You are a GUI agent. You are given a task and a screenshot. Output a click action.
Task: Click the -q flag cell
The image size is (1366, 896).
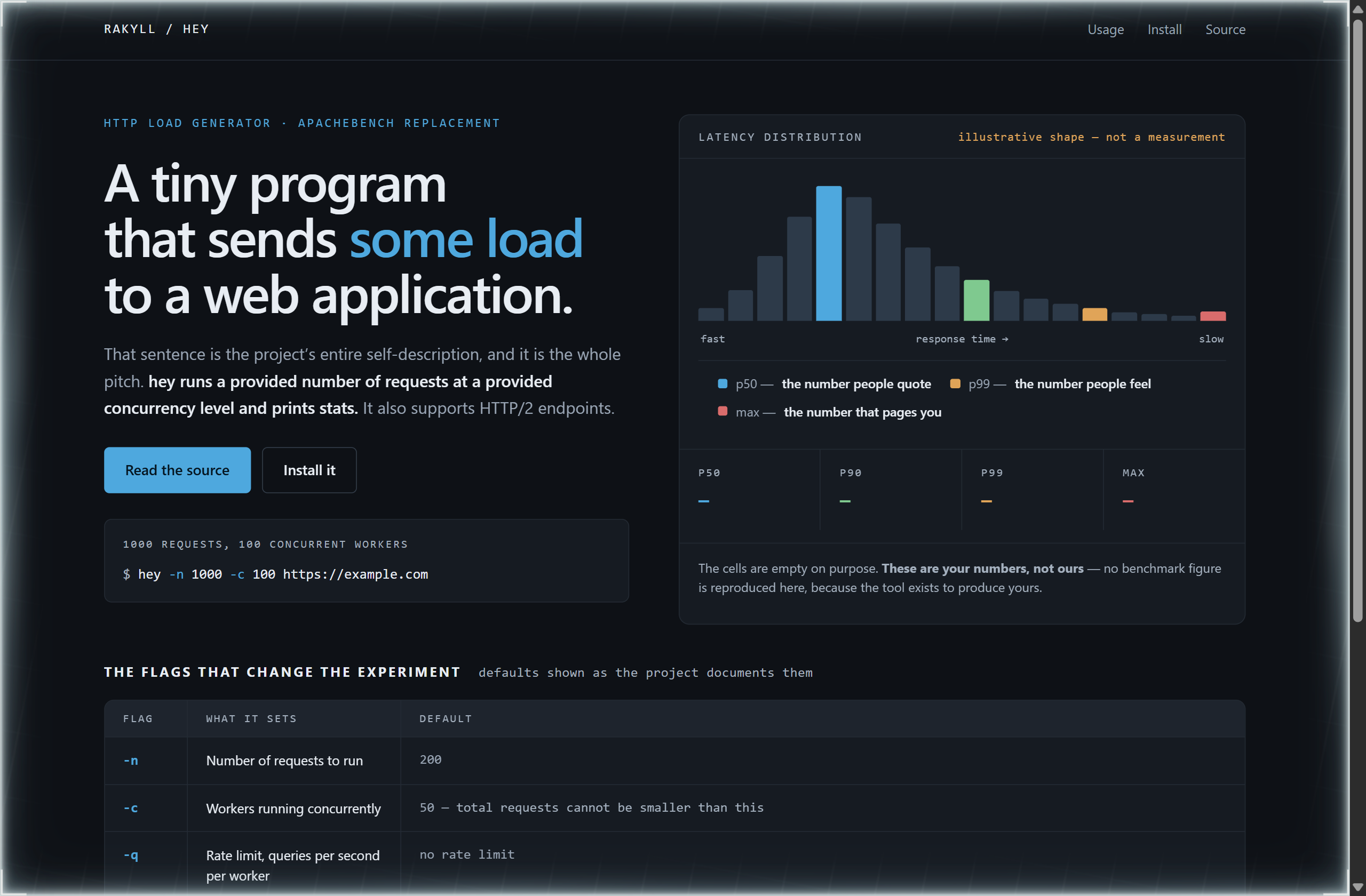click(146, 865)
